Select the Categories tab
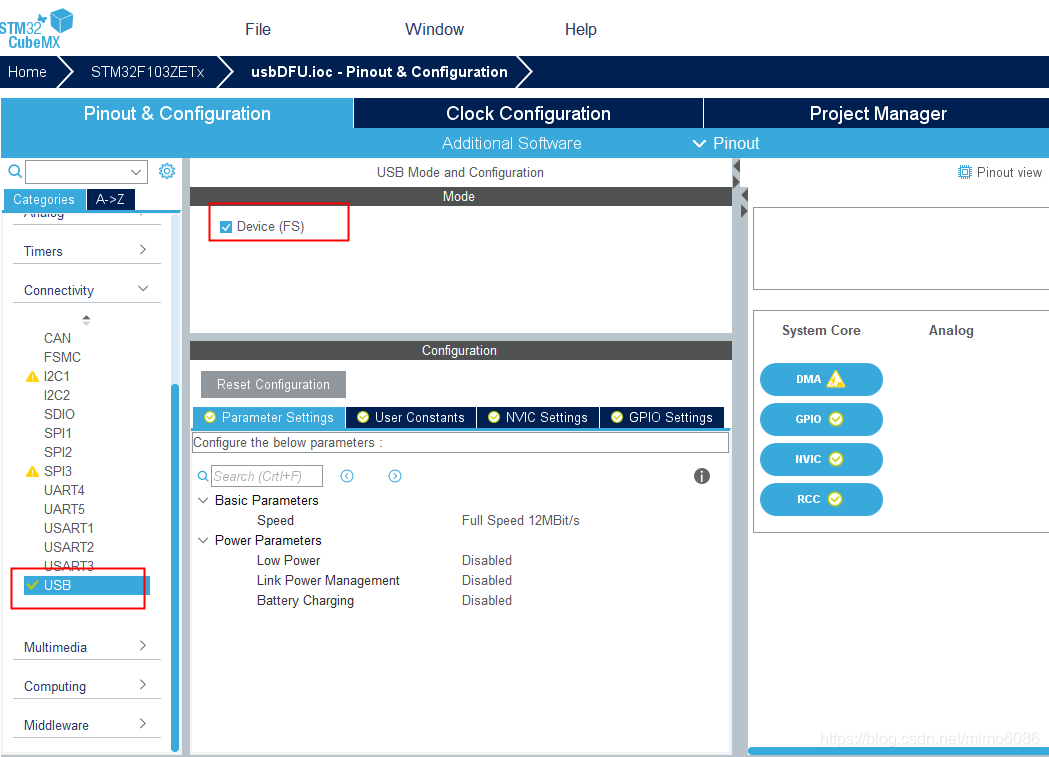Viewport: 1049px width, 757px height. click(x=44, y=199)
